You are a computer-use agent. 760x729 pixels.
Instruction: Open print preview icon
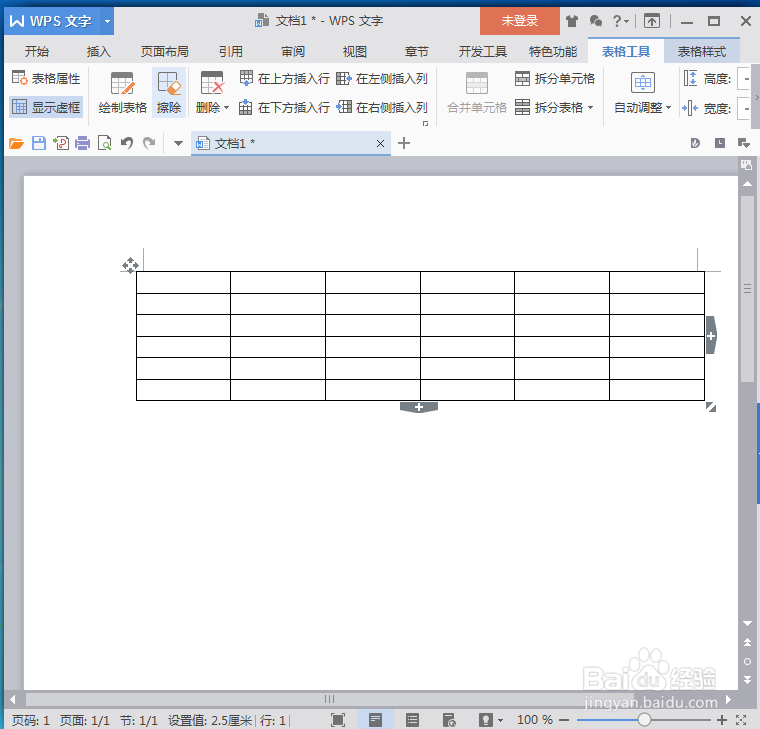click(x=104, y=143)
